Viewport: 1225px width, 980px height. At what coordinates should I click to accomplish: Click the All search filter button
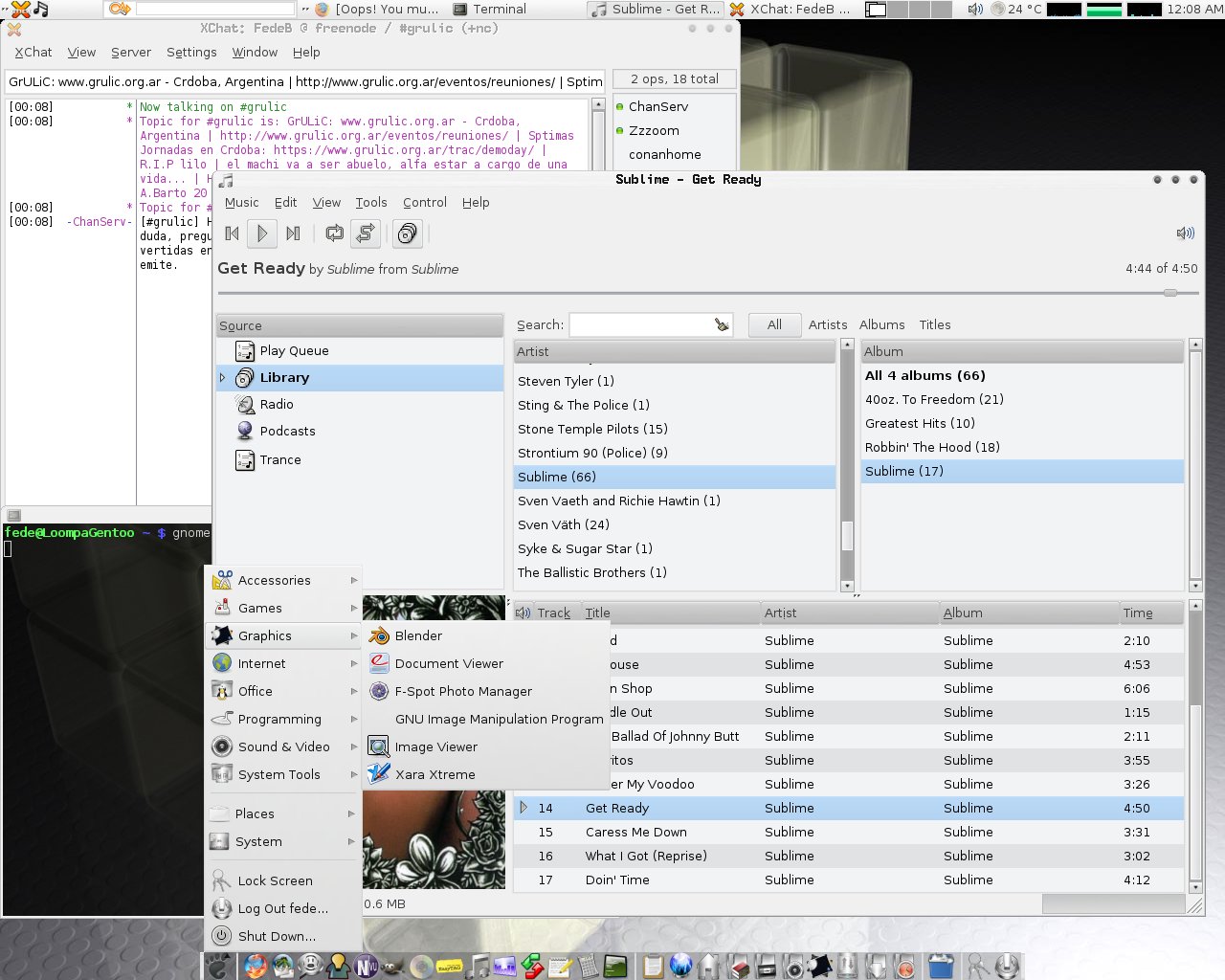774,324
